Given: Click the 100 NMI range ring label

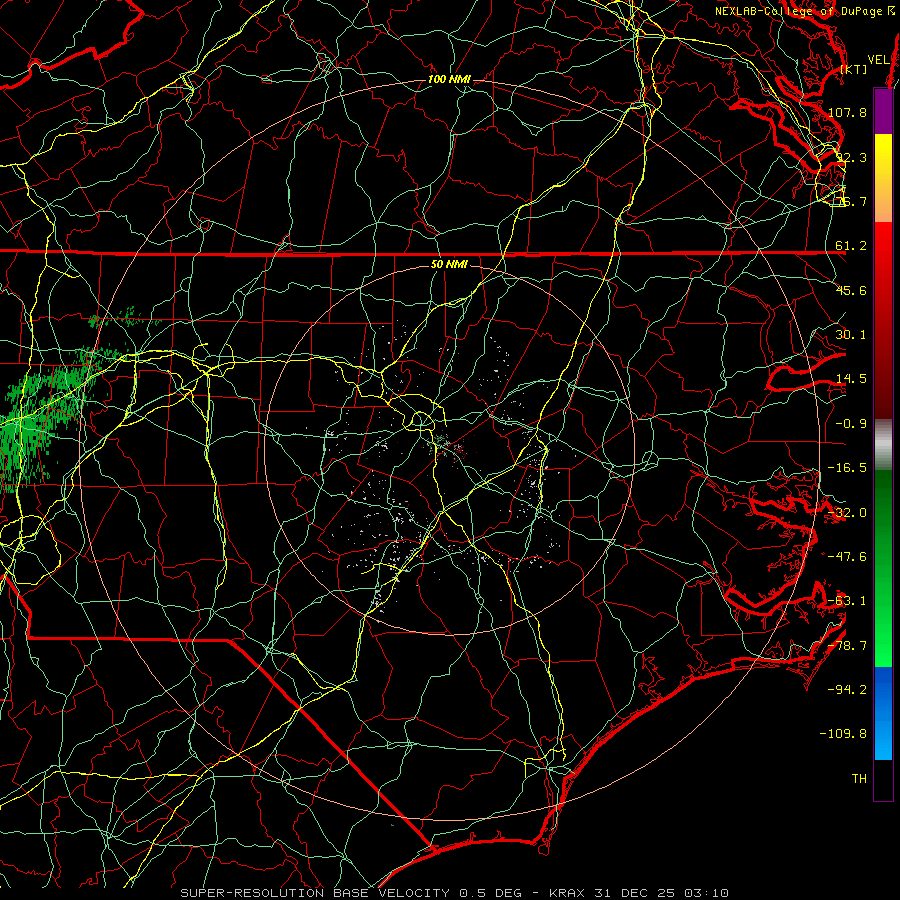Looking at the screenshot, I should pos(449,79).
